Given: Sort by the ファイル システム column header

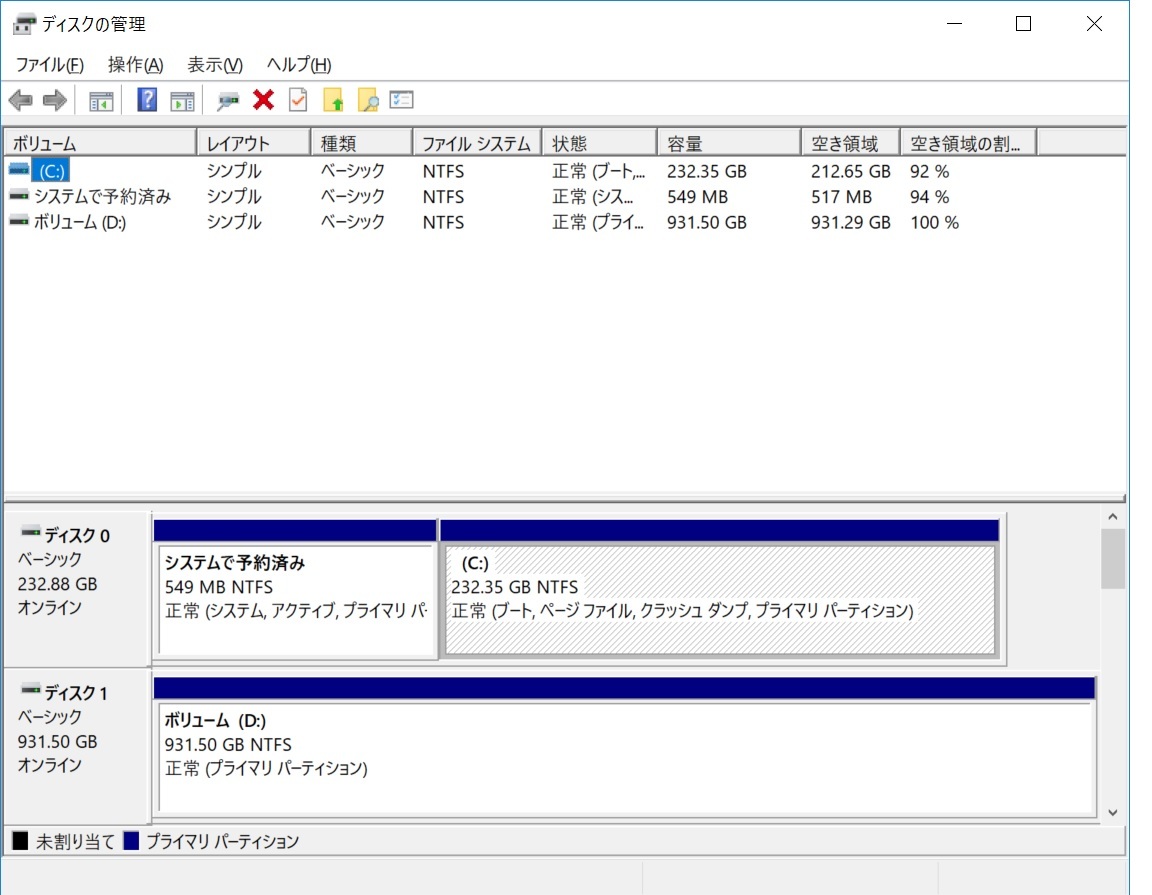Looking at the screenshot, I should point(476,144).
